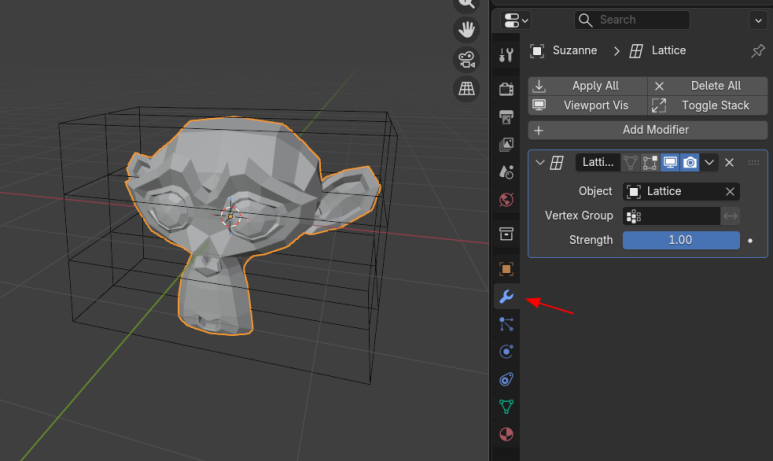
Task: Open the Render properties tab
Action: coord(506,89)
